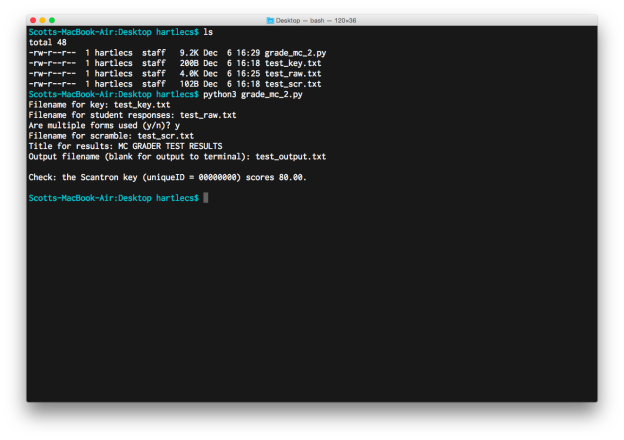Image resolution: width=624 pixels, height=440 pixels.
Task: Click the test_raw.txt filename in the ls output
Action: coord(293,74)
